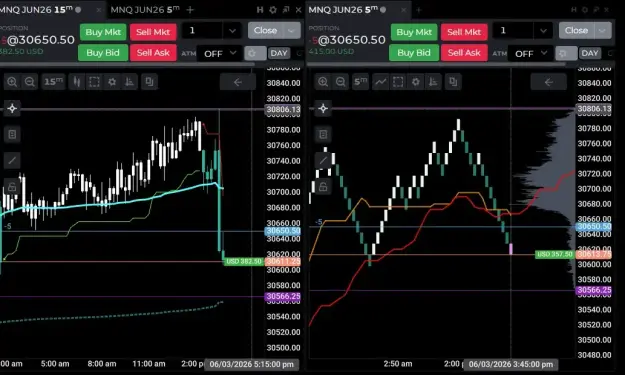Viewport: 625px width, 375px height.
Task: Open indicators icon on right 5m chart toolbar
Action: click(433, 82)
